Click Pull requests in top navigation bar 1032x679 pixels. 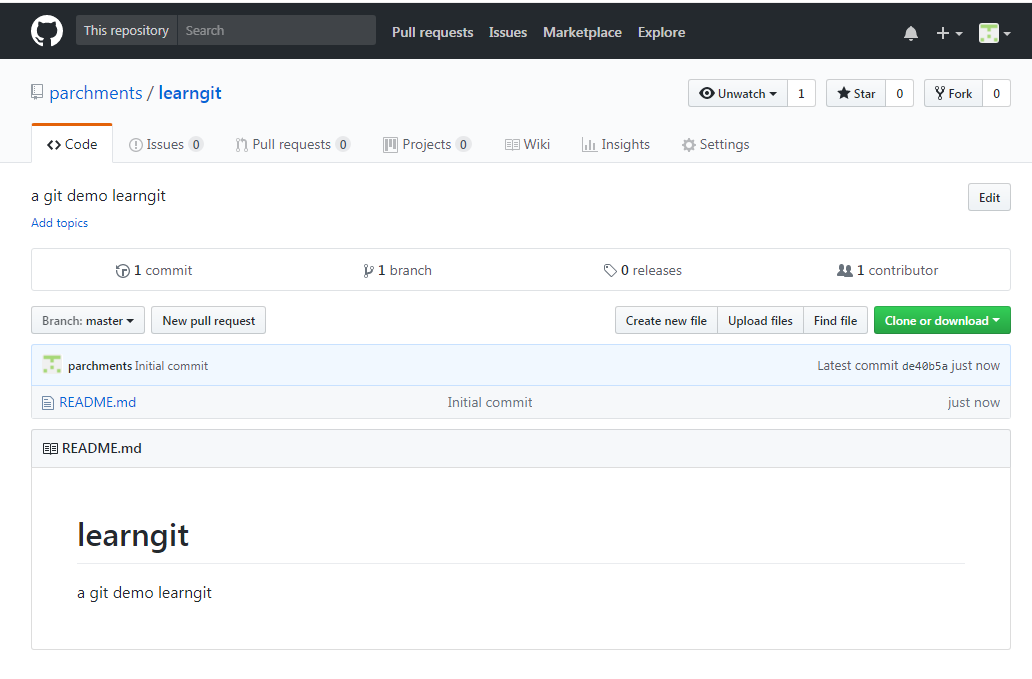pyautogui.click(x=432, y=32)
